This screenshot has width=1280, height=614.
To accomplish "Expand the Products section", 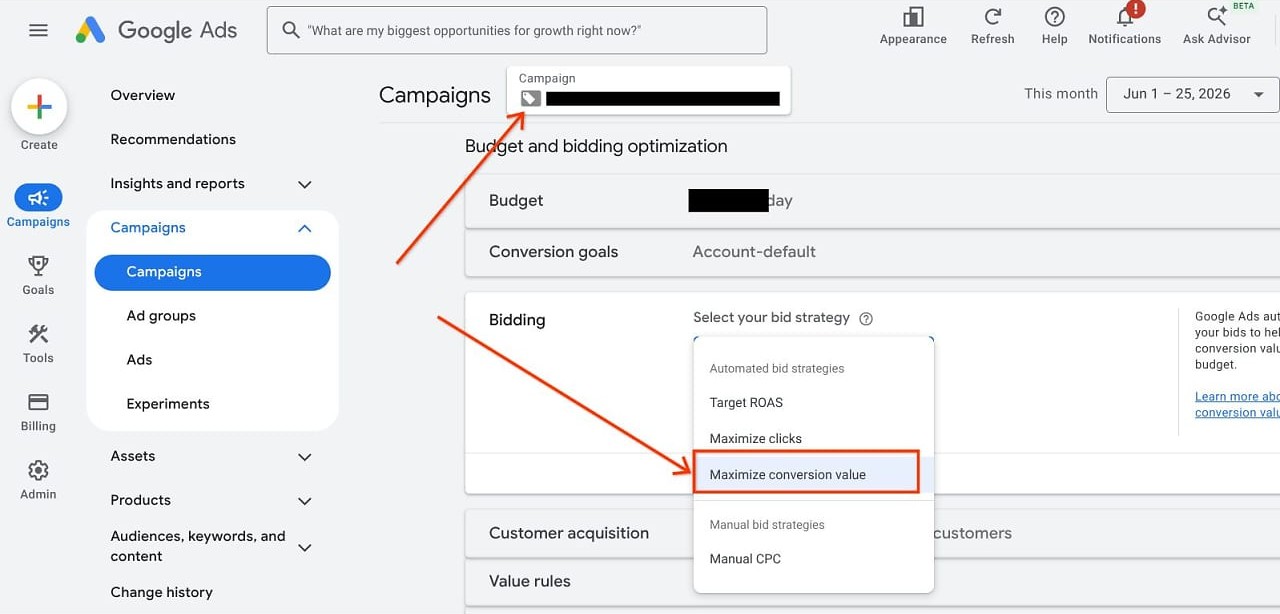I will click(305, 501).
